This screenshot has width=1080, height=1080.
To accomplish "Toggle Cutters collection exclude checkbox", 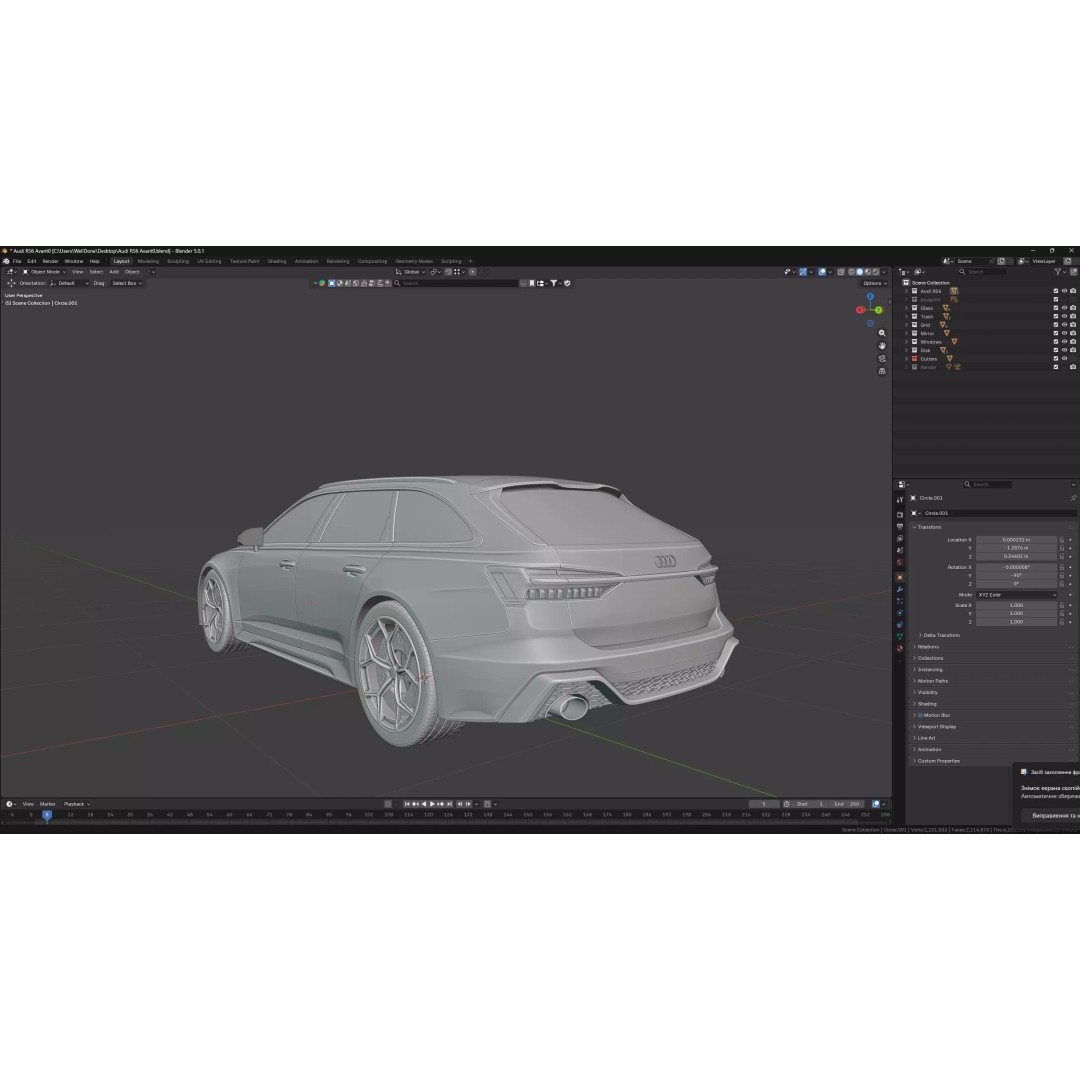I will (1056, 358).
